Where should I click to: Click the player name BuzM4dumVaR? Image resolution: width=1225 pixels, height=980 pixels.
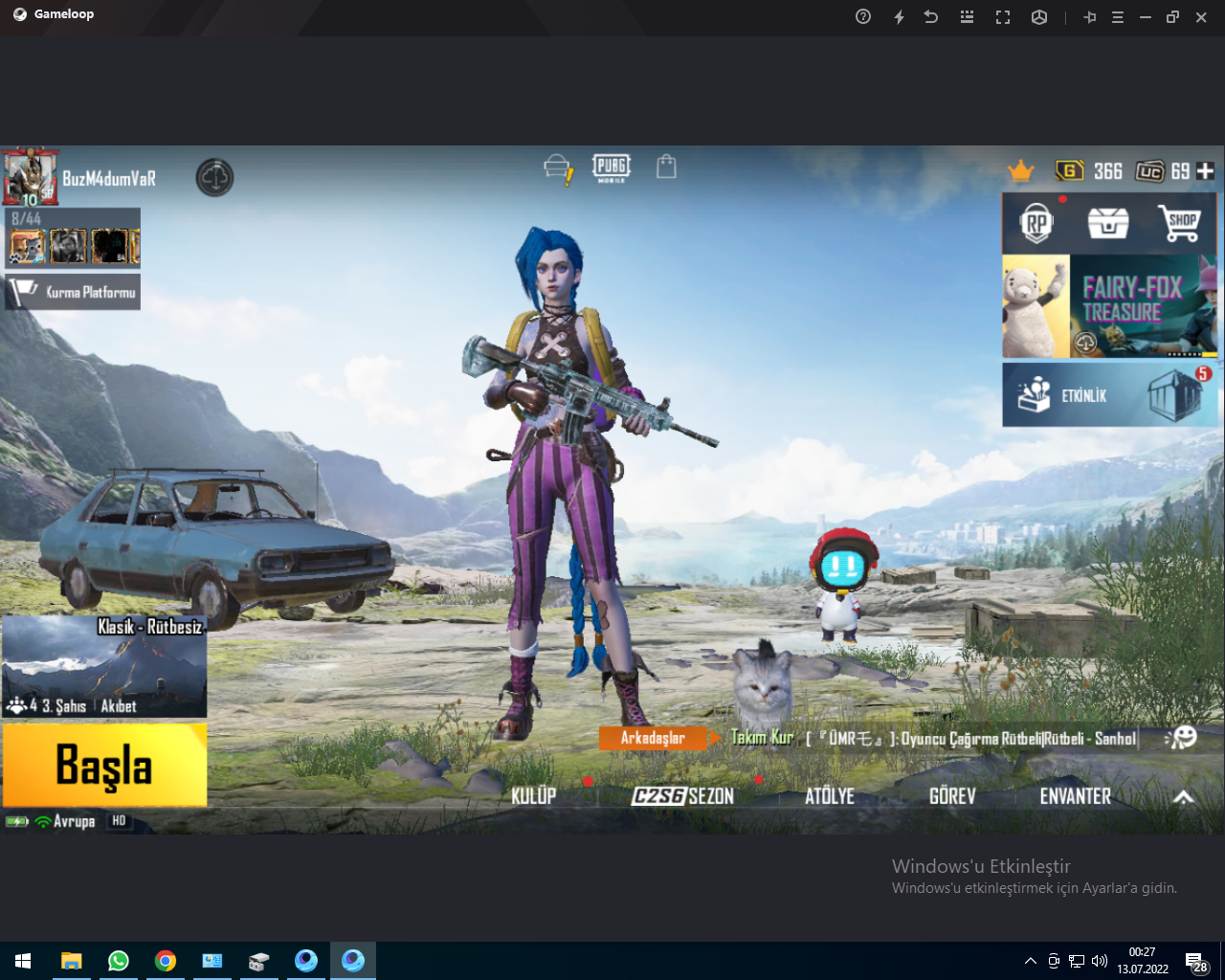click(x=109, y=179)
